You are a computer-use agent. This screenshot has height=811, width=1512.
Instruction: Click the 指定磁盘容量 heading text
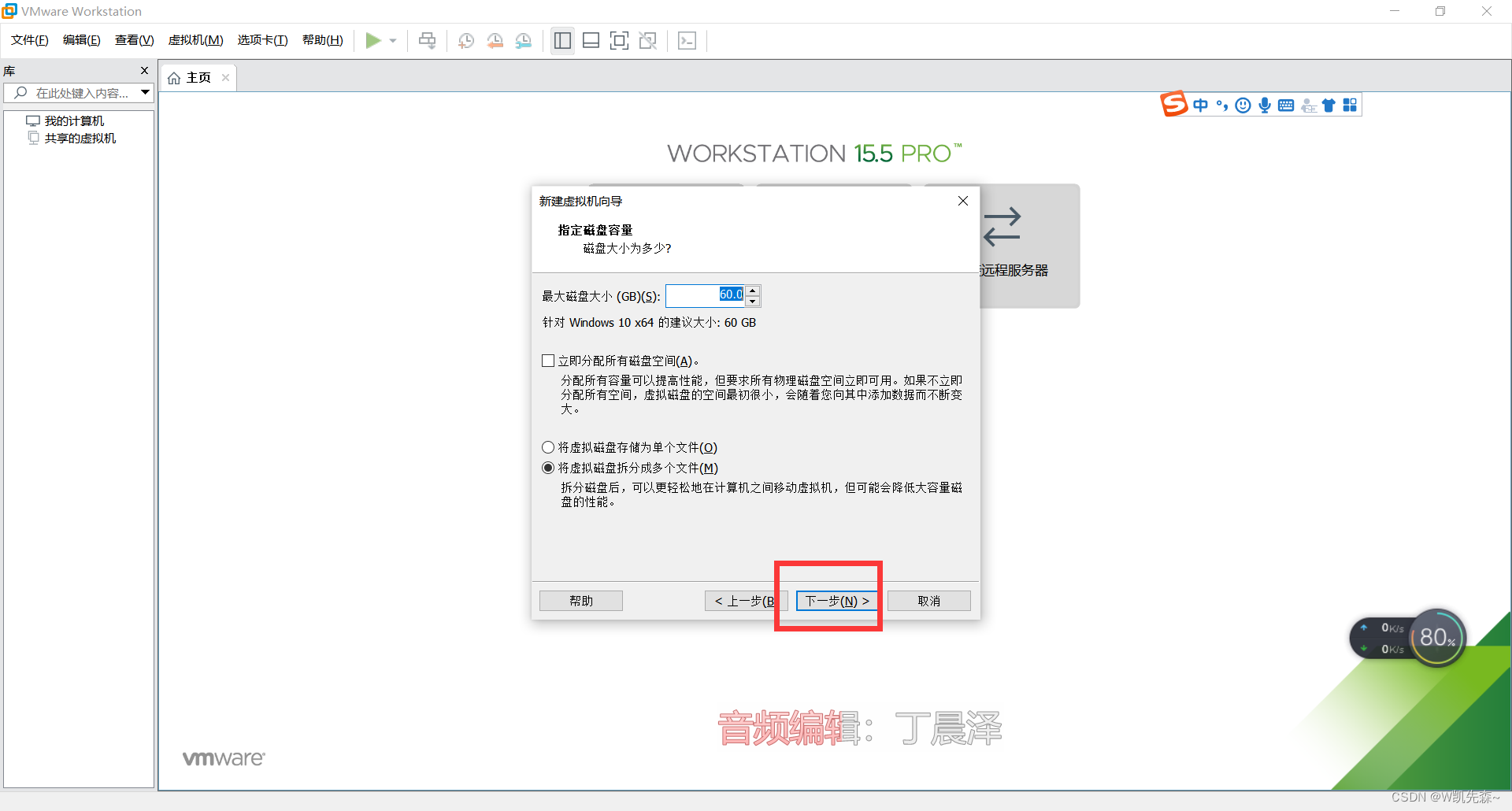click(x=595, y=230)
